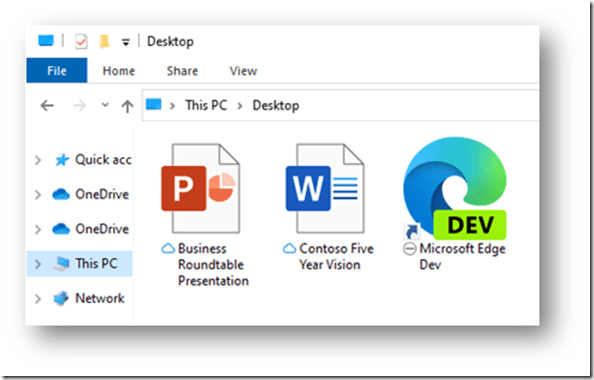
Task: Open the File menu
Action: click(57, 70)
